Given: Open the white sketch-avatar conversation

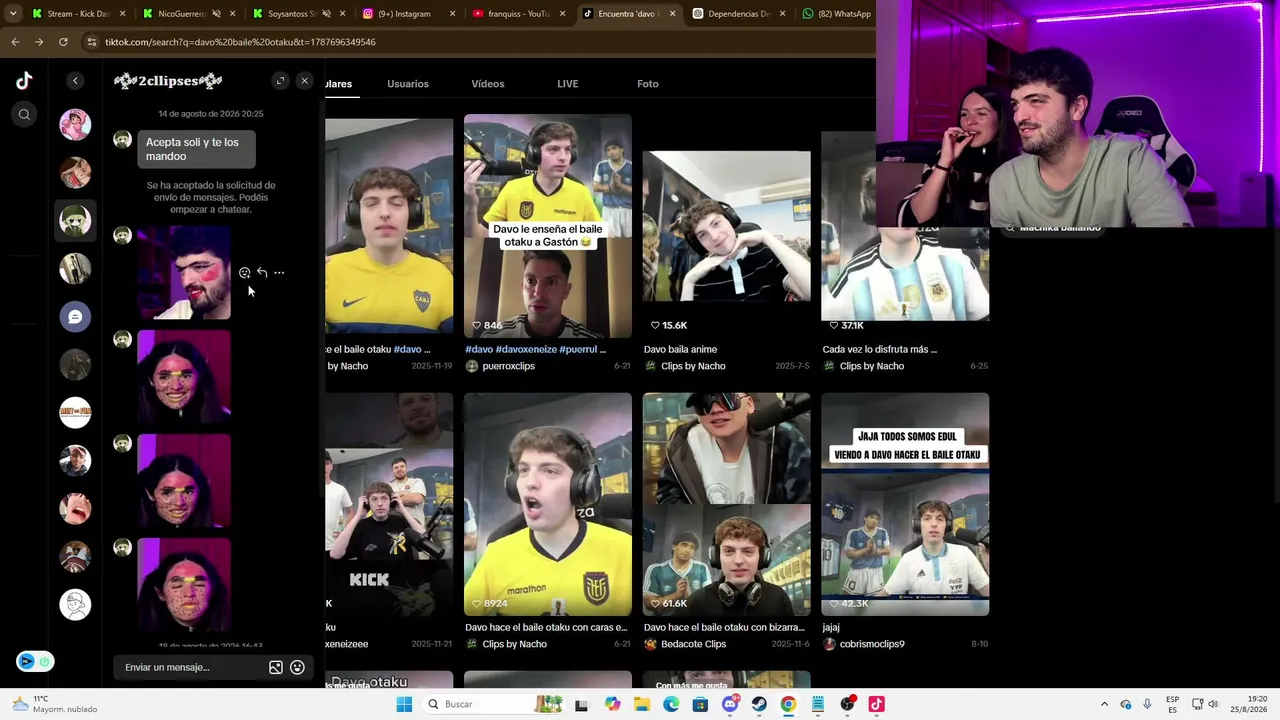Looking at the screenshot, I should pyautogui.click(x=75, y=605).
